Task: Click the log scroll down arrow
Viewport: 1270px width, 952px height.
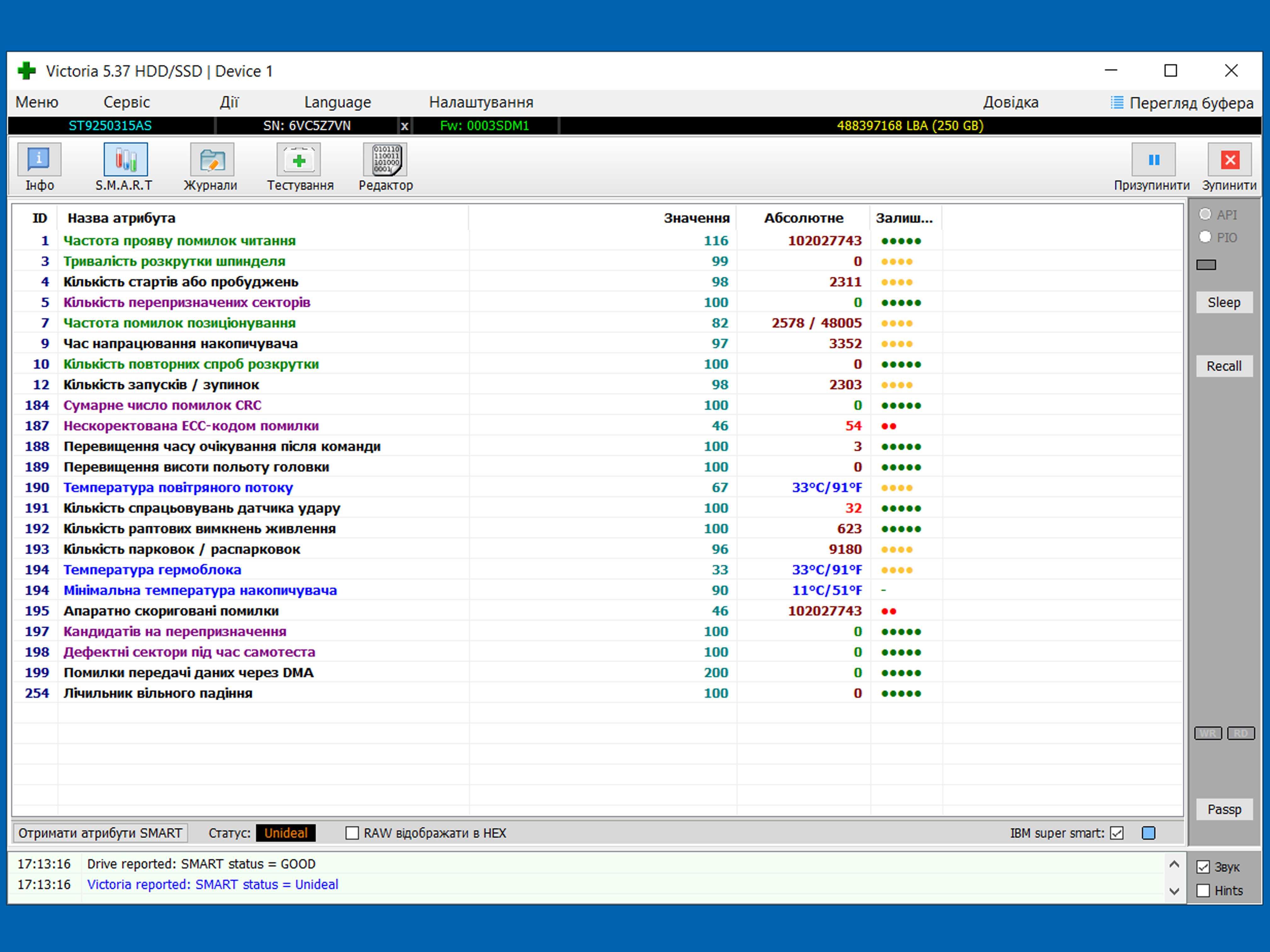Action: (x=1174, y=891)
